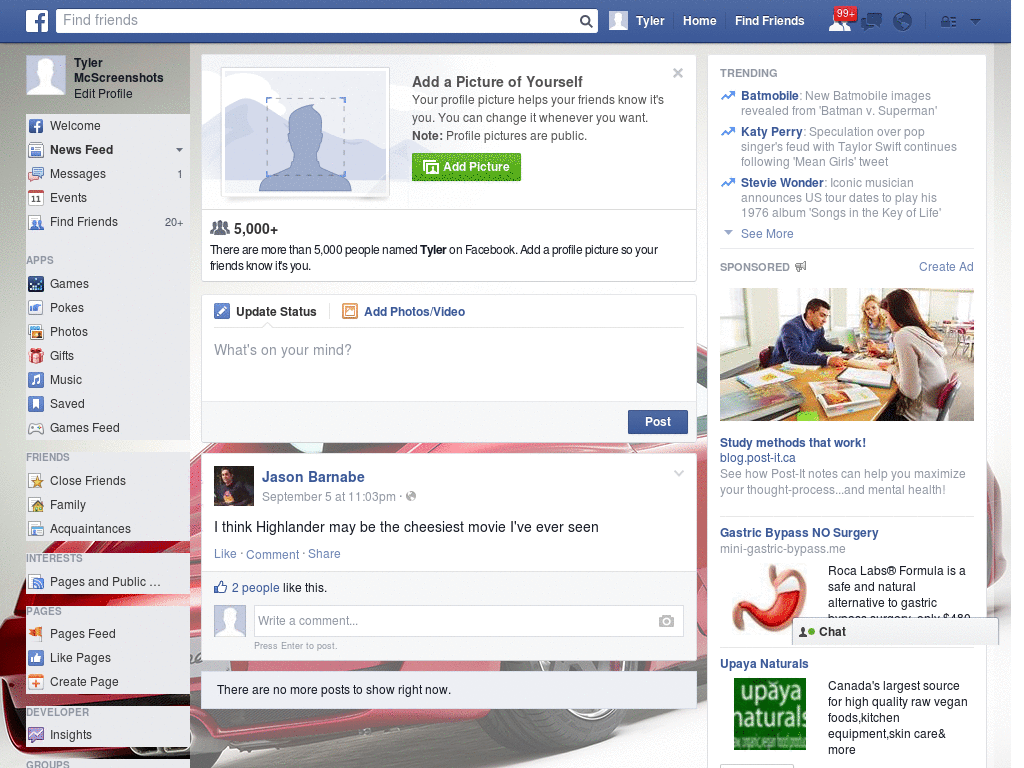The height and width of the screenshot is (768, 1024).
Task: Open Katy Perry trending topic
Action: click(771, 132)
